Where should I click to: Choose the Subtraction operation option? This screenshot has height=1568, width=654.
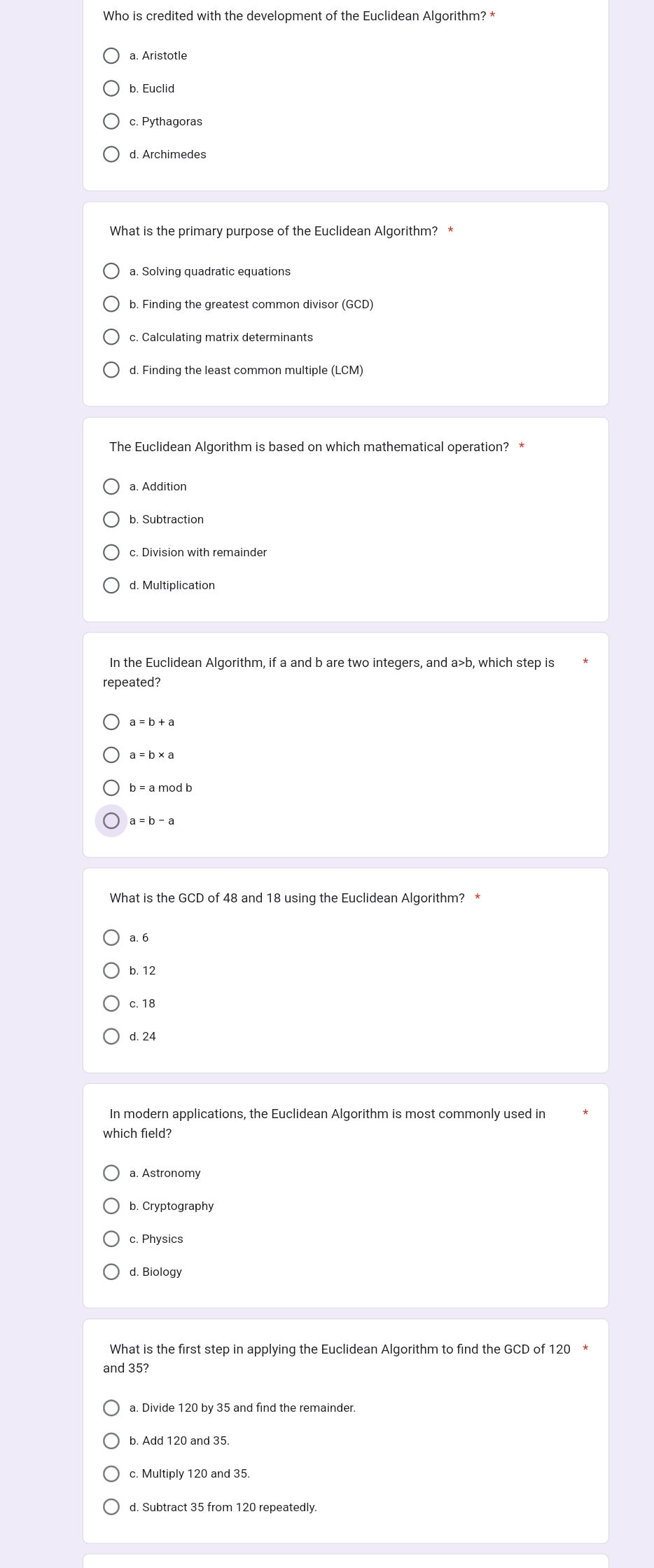[111, 519]
